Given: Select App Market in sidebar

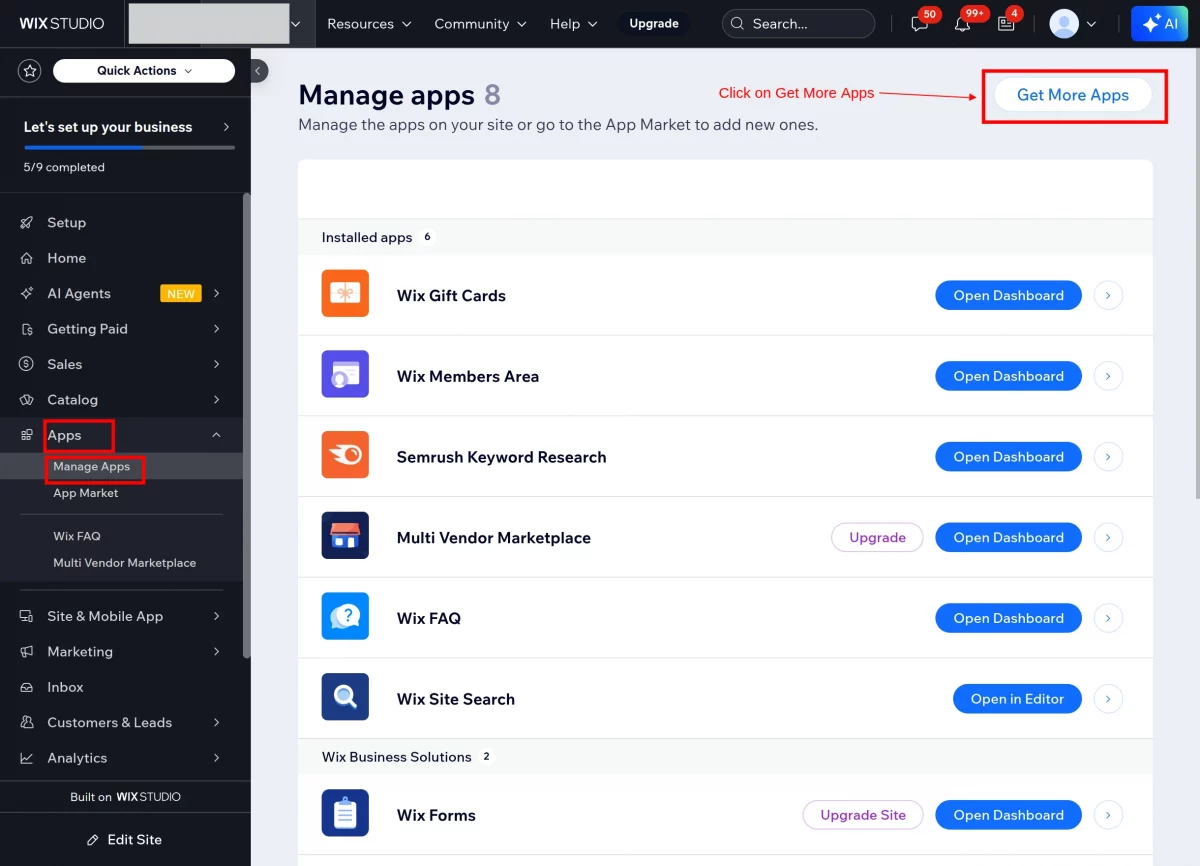Looking at the screenshot, I should 86,493.
